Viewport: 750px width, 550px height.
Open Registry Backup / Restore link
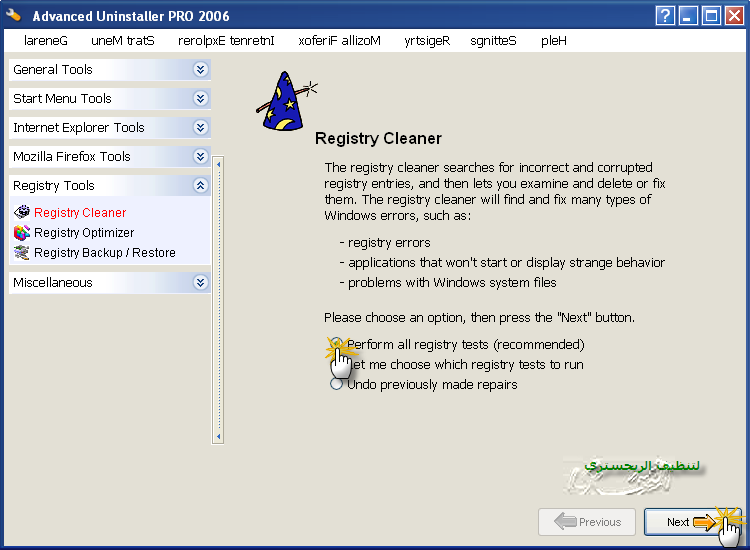[x=105, y=253]
